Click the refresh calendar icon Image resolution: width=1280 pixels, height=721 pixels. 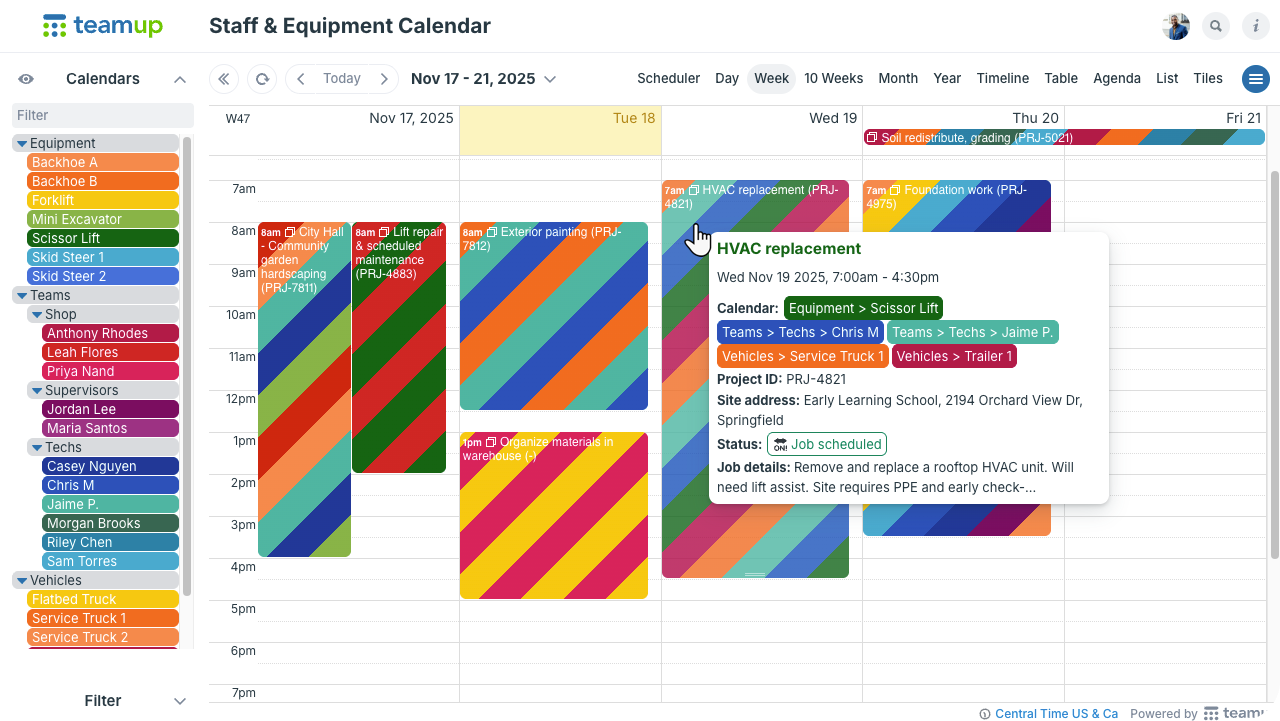(262, 79)
